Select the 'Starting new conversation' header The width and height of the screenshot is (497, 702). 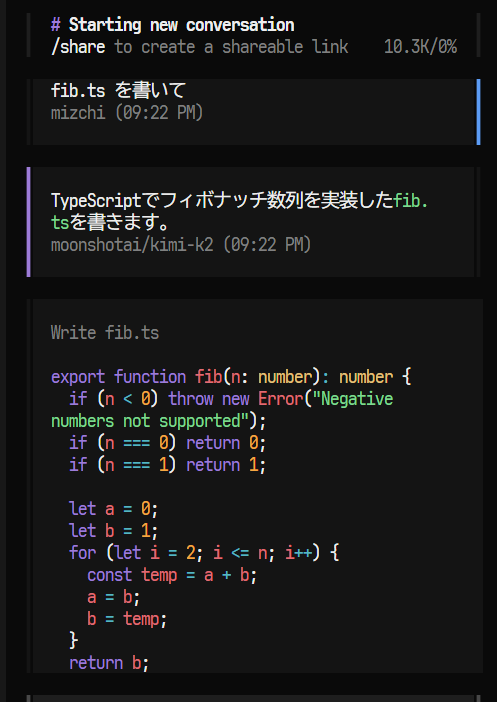tap(181, 25)
